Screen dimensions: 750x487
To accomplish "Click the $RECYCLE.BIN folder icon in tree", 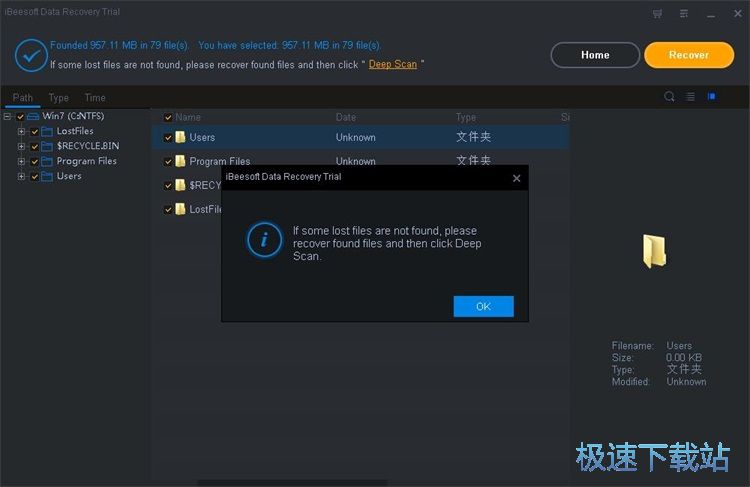I will pos(47,146).
